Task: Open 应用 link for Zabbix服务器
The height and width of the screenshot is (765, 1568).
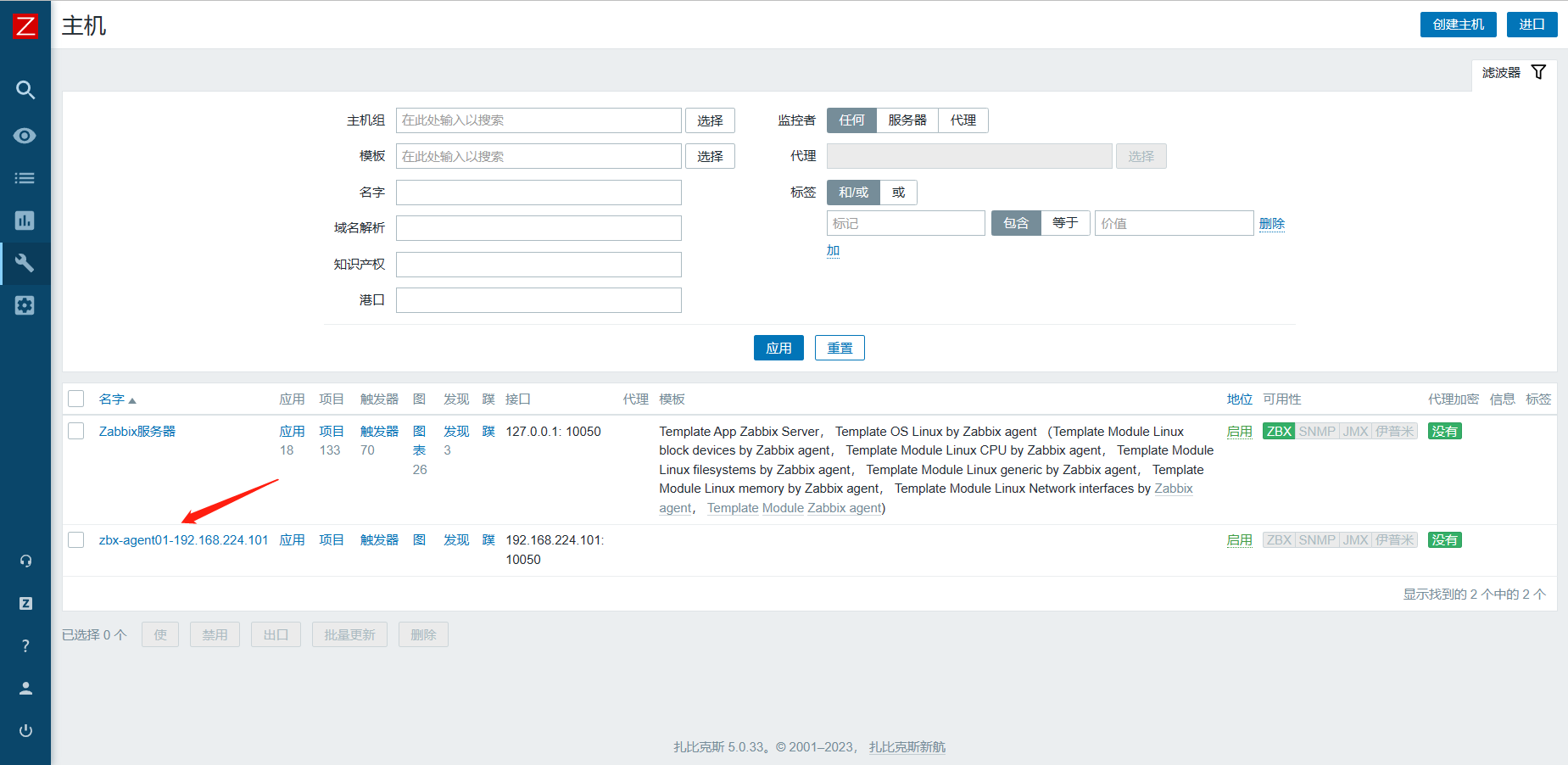Action: coord(293,432)
